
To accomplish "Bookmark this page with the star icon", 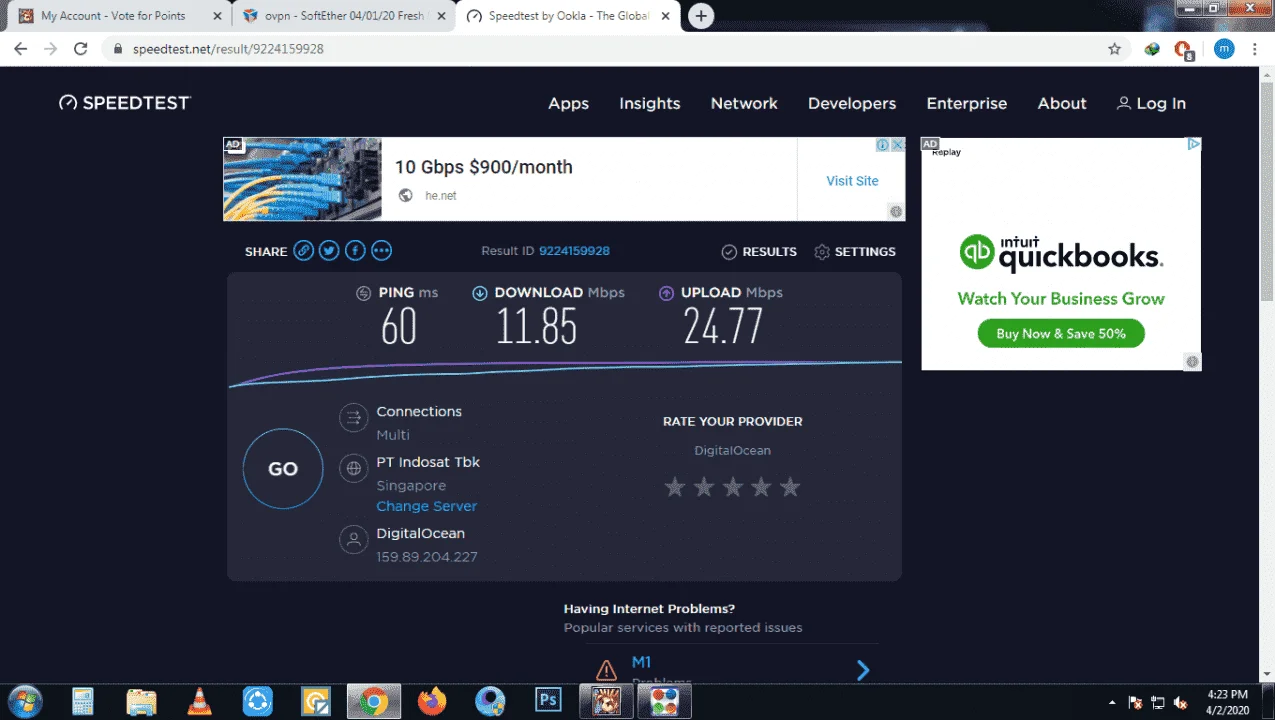I will click(1114, 48).
